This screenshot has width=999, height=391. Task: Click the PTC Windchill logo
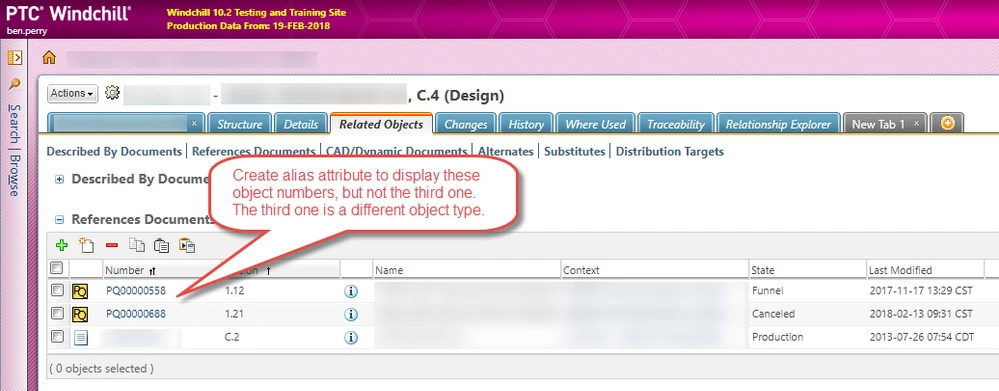click(69, 13)
